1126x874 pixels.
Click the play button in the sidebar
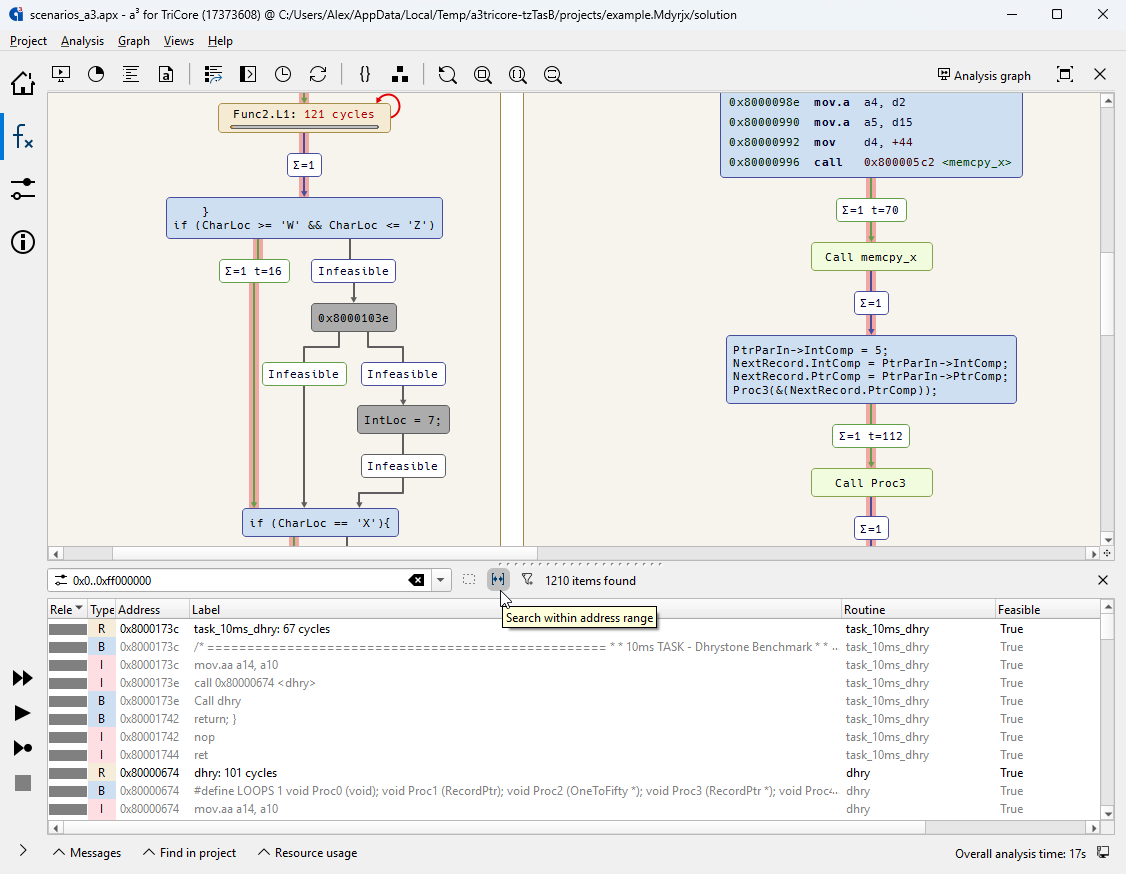23,712
